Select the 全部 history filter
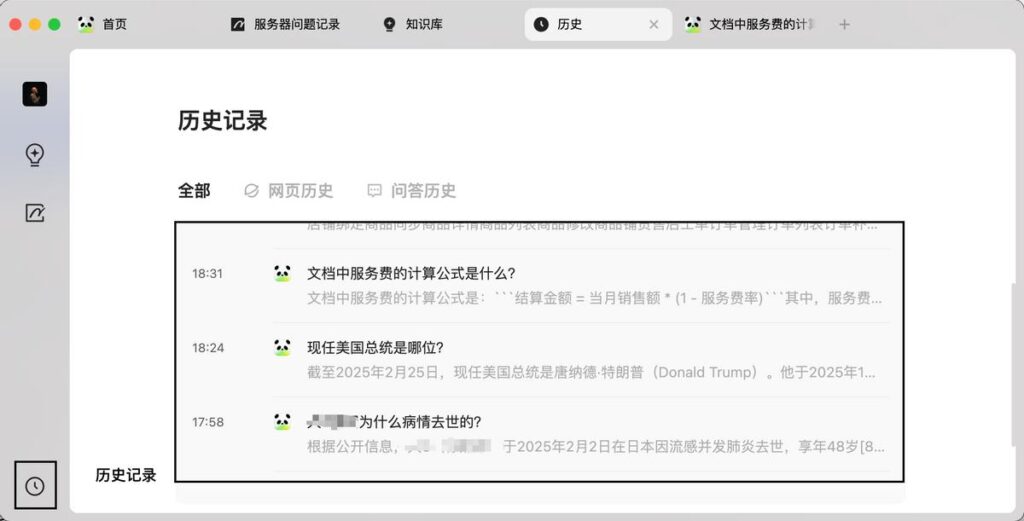1024x521 pixels. (194, 191)
